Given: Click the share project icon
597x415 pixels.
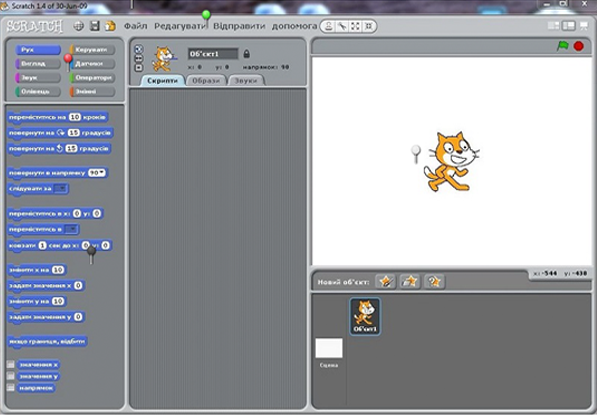Looking at the screenshot, I should click(x=110, y=26).
